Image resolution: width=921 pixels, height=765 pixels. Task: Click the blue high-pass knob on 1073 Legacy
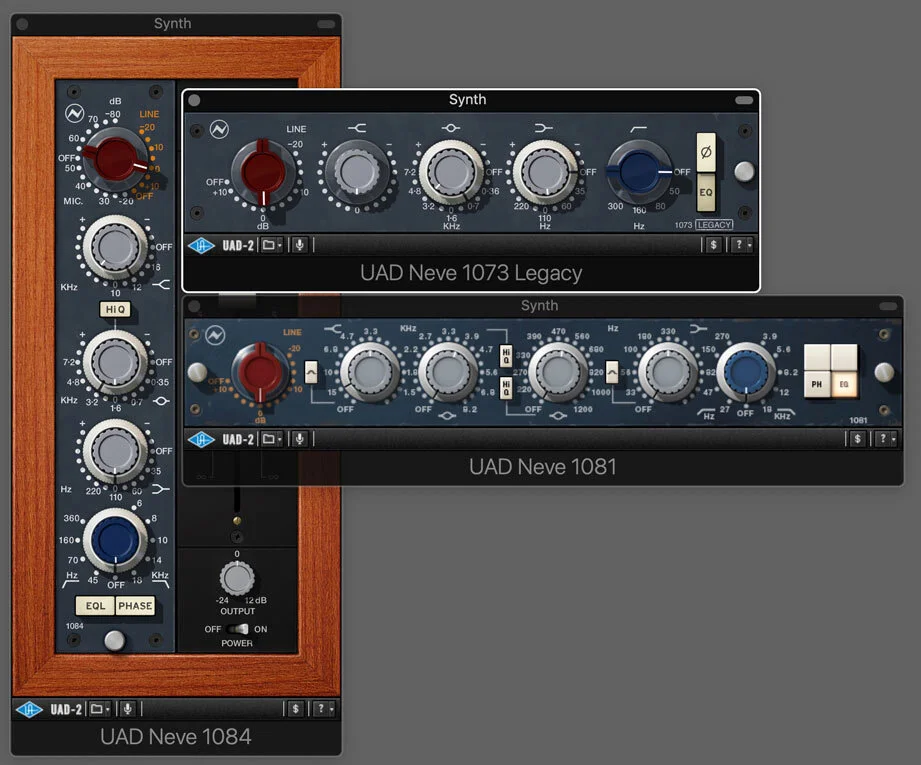click(639, 172)
